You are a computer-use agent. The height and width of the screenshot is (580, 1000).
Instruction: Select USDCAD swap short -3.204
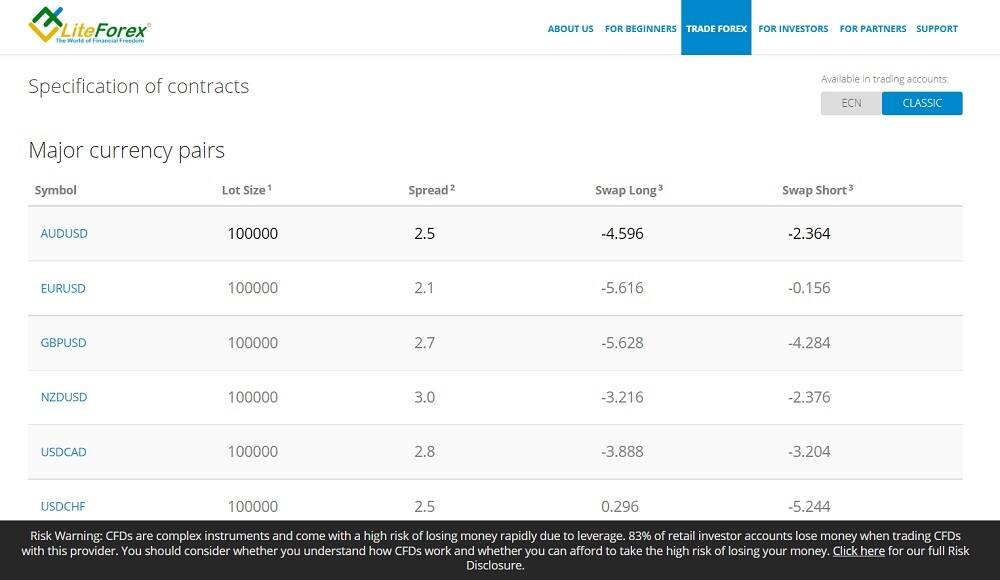809,452
